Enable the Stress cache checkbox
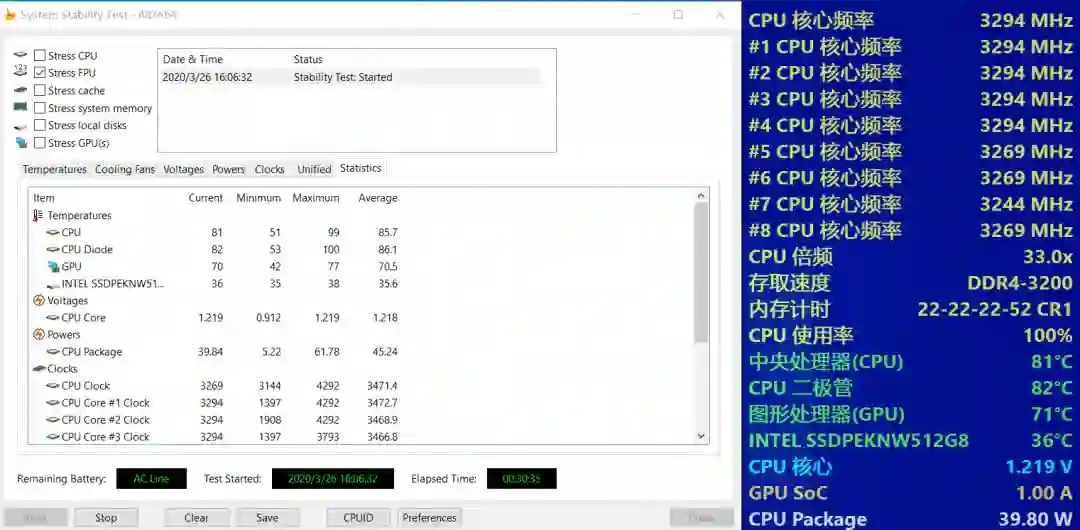The height and width of the screenshot is (530, 1080). 40,90
